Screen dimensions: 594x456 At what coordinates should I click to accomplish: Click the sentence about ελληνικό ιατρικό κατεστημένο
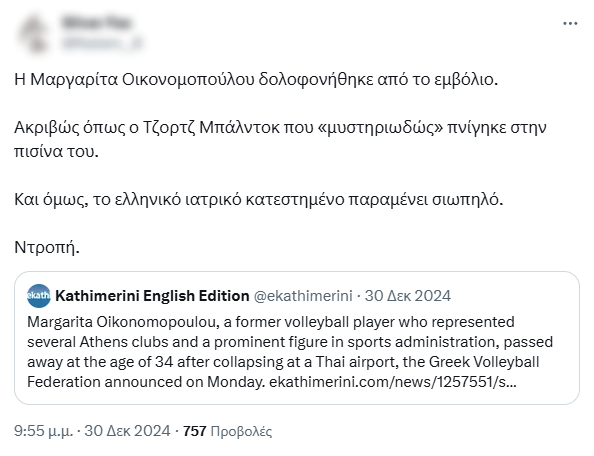[259, 199]
